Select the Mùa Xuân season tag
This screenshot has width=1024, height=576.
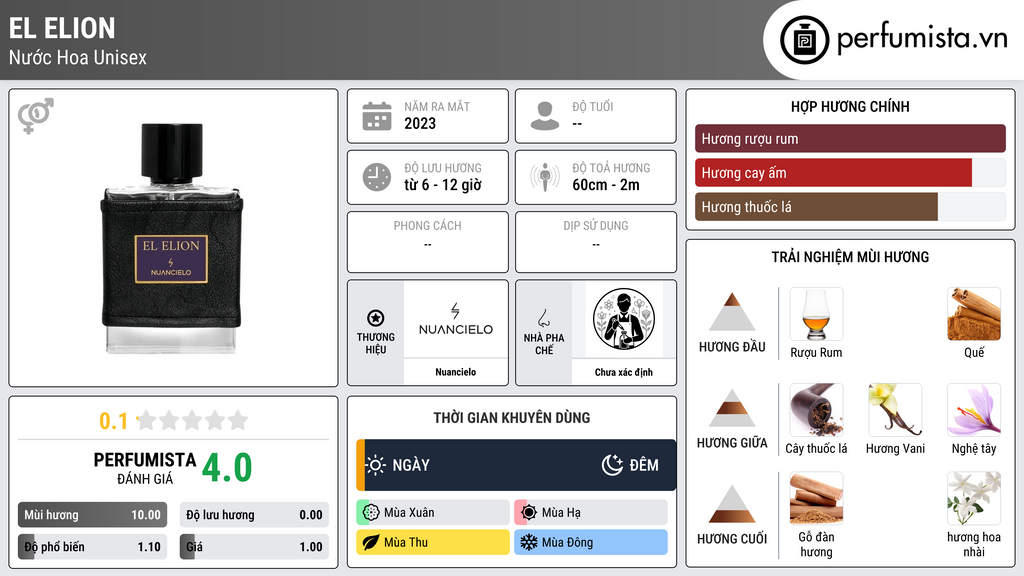pos(433,513)
